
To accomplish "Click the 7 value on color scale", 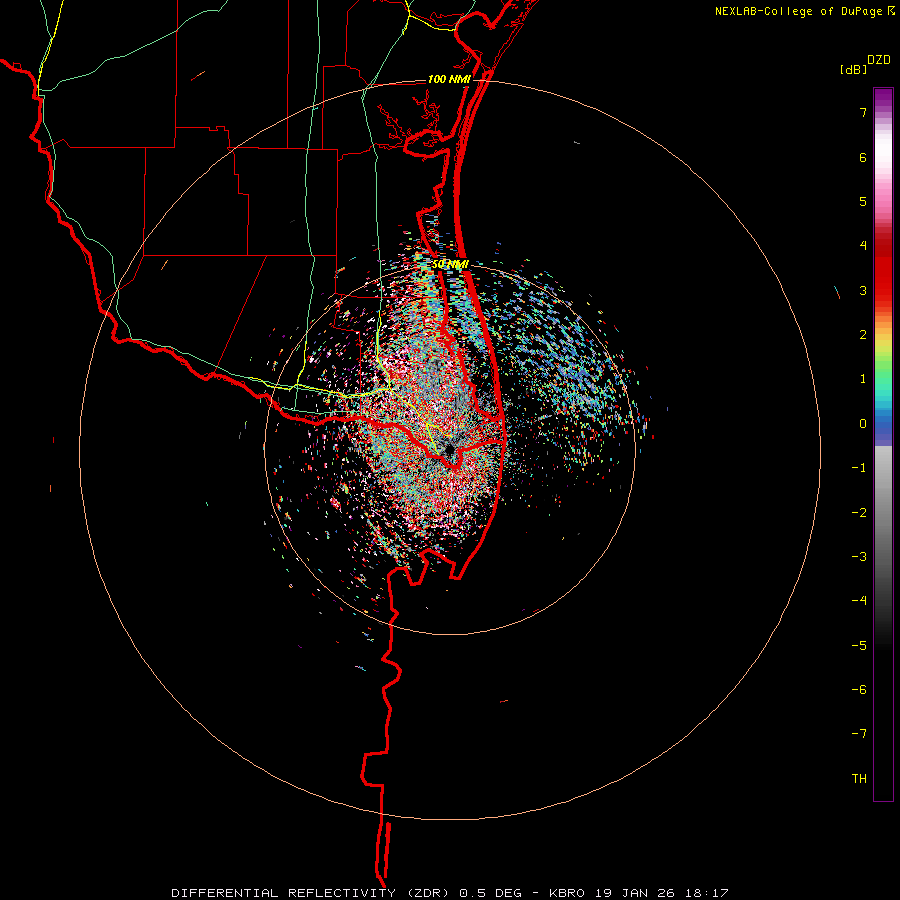I will (x=863, y=112).
